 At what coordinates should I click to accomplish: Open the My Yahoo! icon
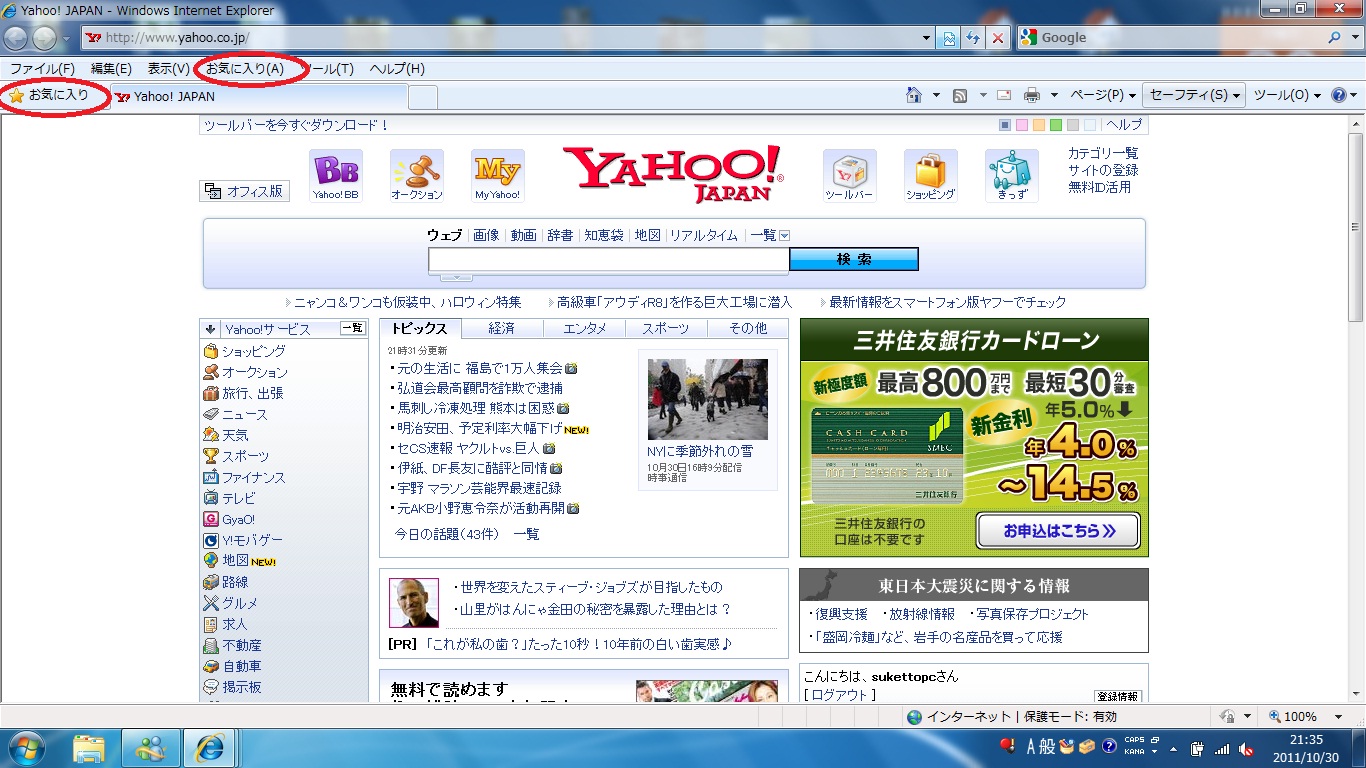point(498,176)
